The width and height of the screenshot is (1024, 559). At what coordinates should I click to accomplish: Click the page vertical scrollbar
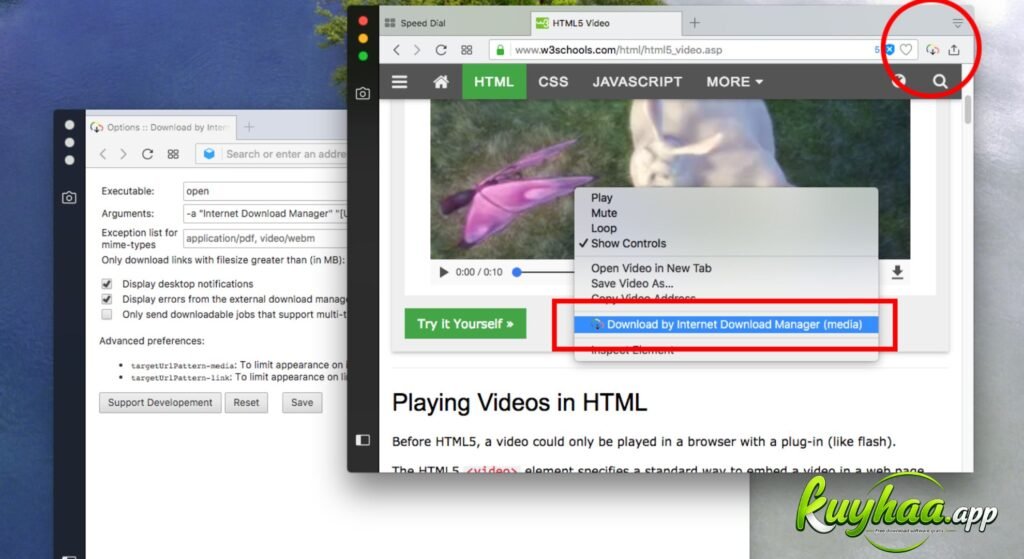[967, 109]
